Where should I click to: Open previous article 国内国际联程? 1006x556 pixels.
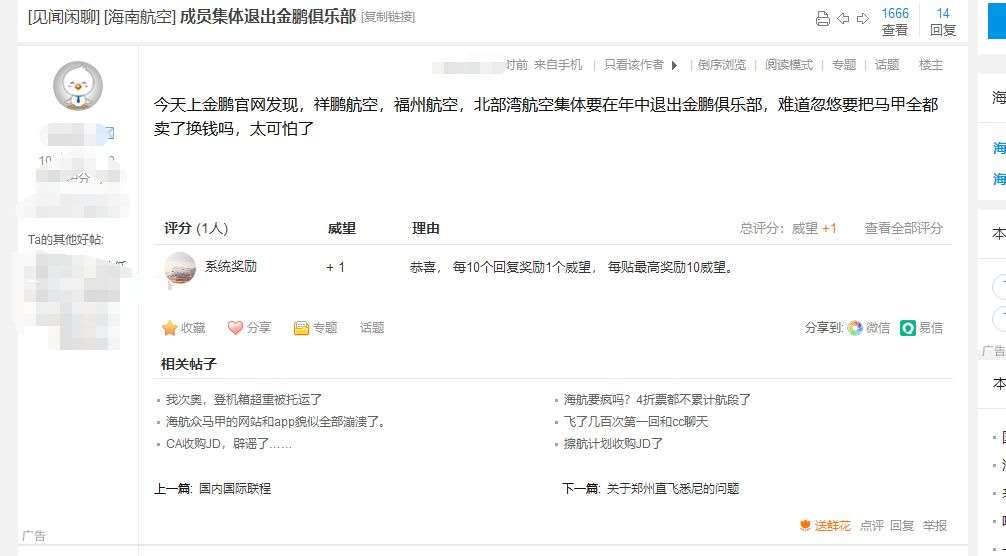click(235, 489)
